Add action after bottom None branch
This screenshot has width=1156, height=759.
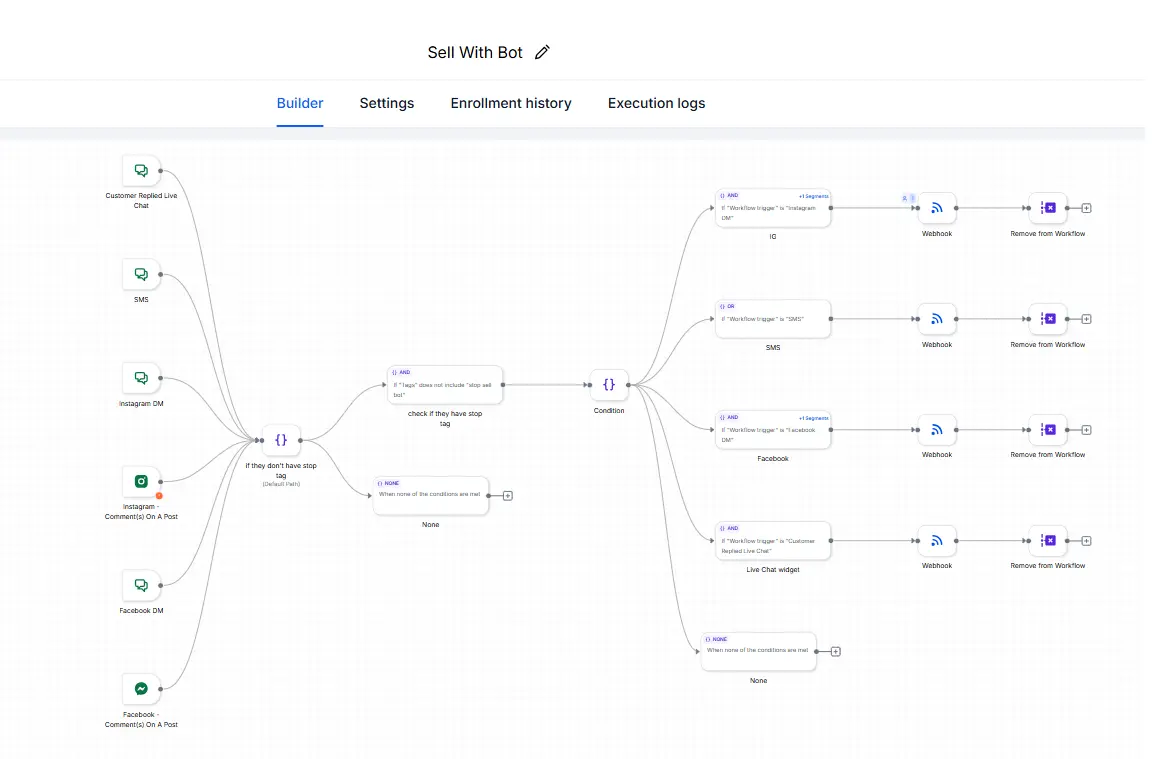point(836,652)
